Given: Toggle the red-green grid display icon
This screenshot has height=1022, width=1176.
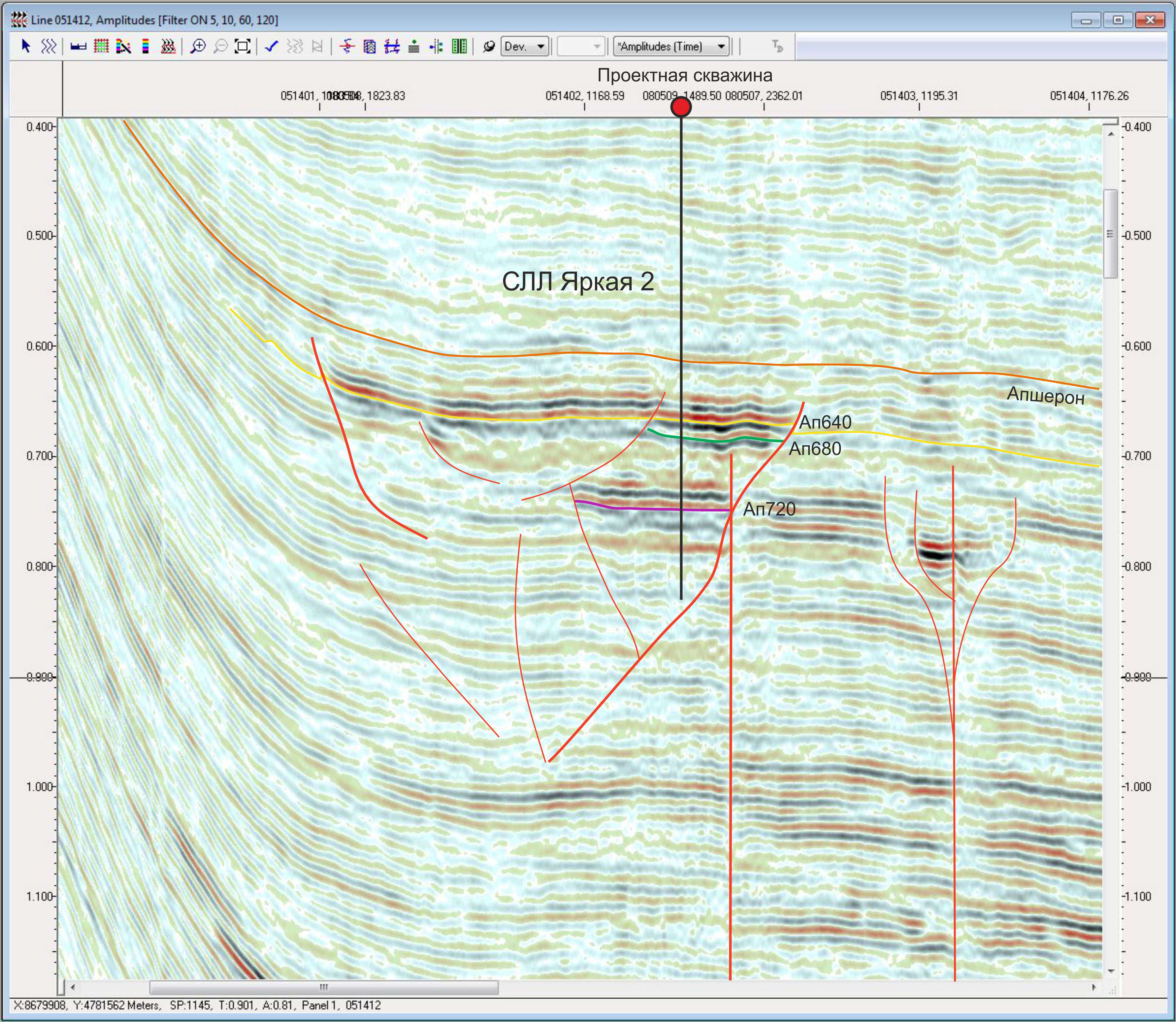Looking at the screenshot, I should pos(101,46).
